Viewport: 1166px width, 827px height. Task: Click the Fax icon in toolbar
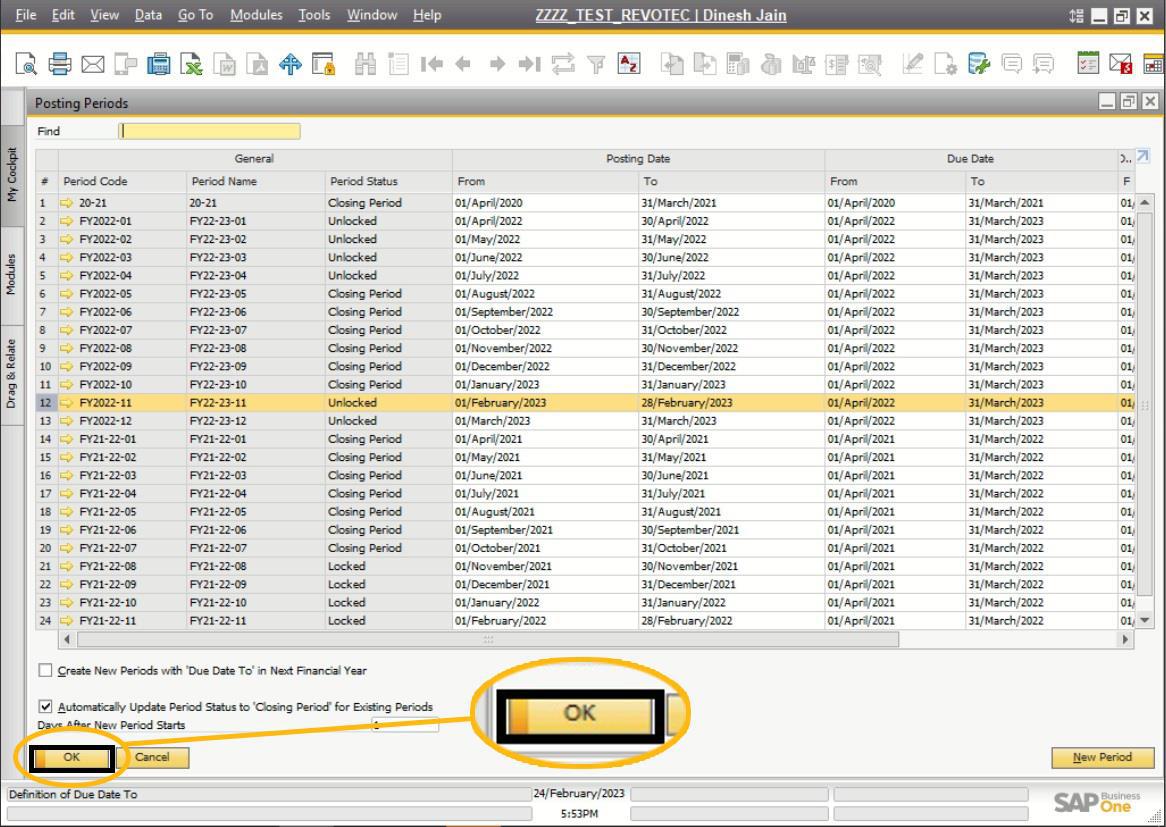click(158, 64)
